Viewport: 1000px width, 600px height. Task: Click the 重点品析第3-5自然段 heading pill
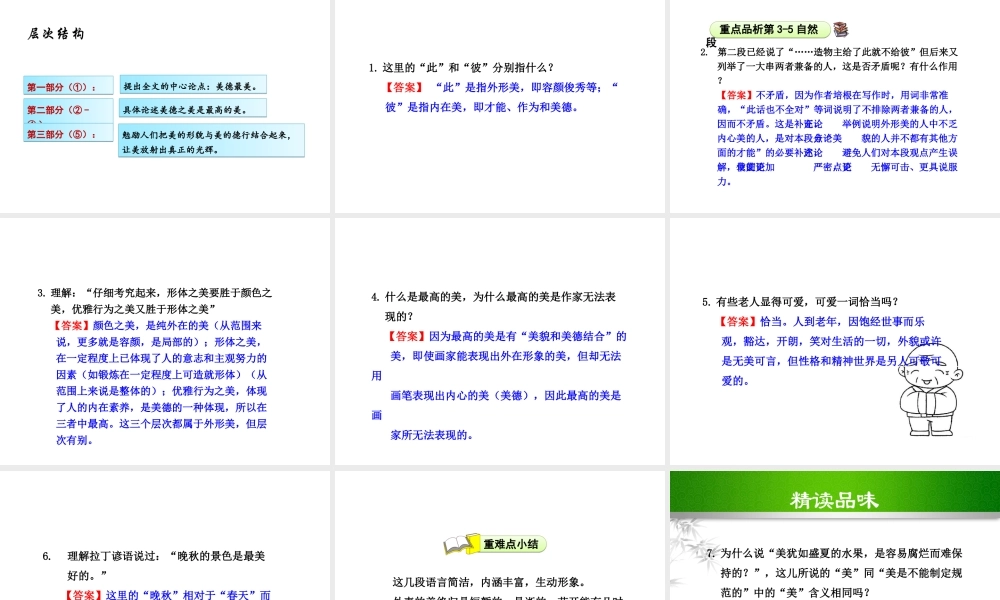click(x=768, y=30)
